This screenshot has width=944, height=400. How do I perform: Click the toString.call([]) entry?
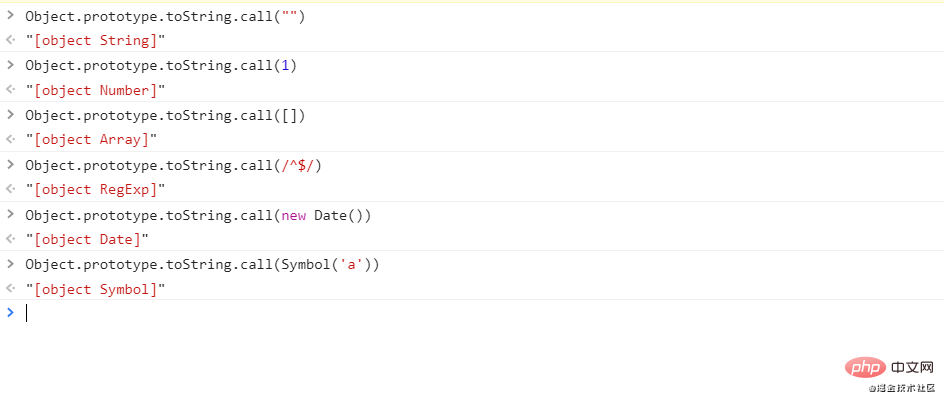pyautogui.click(x=165, y=115)
